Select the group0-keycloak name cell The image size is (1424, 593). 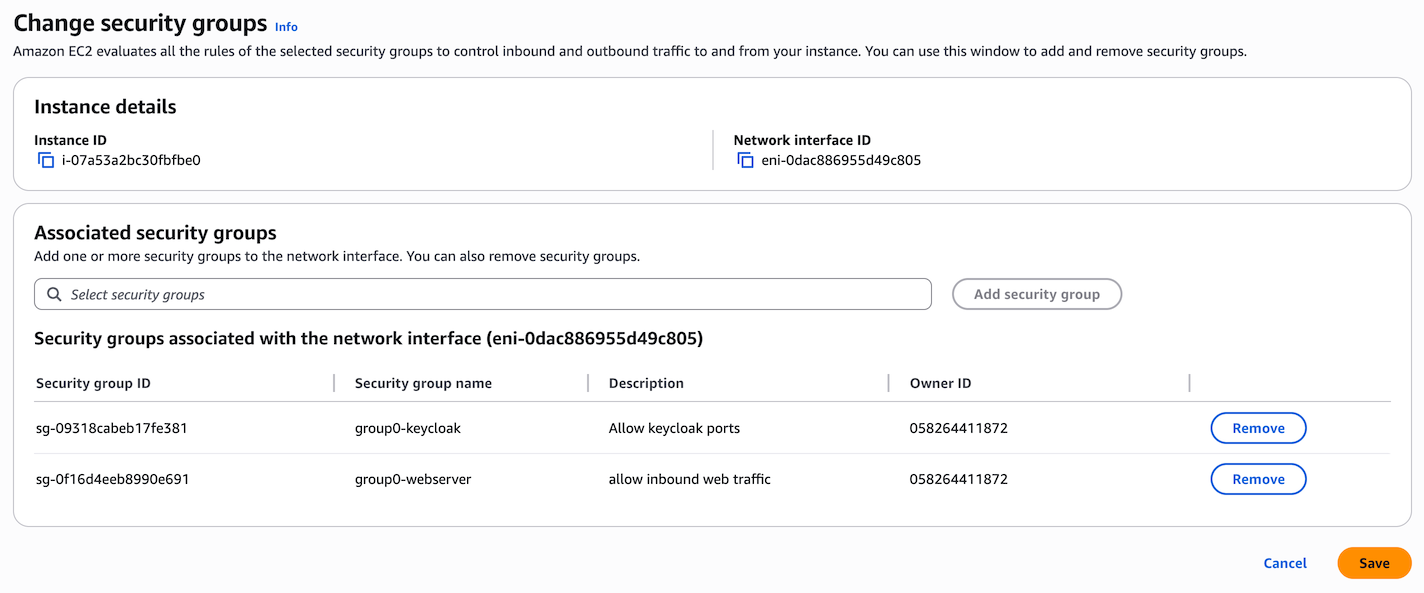tap(408, 428)
